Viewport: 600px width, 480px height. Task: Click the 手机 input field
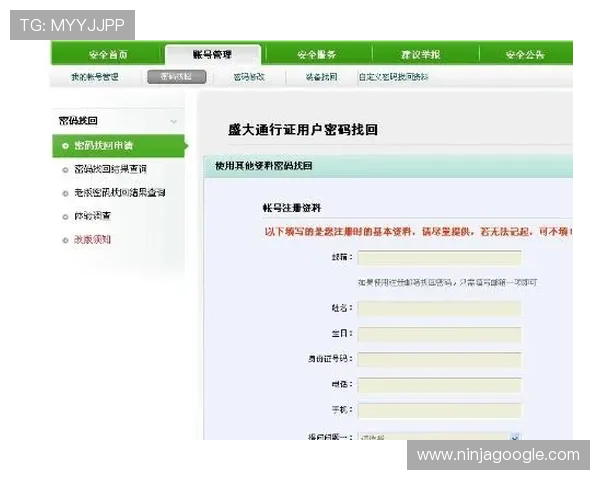coord(440,410)
